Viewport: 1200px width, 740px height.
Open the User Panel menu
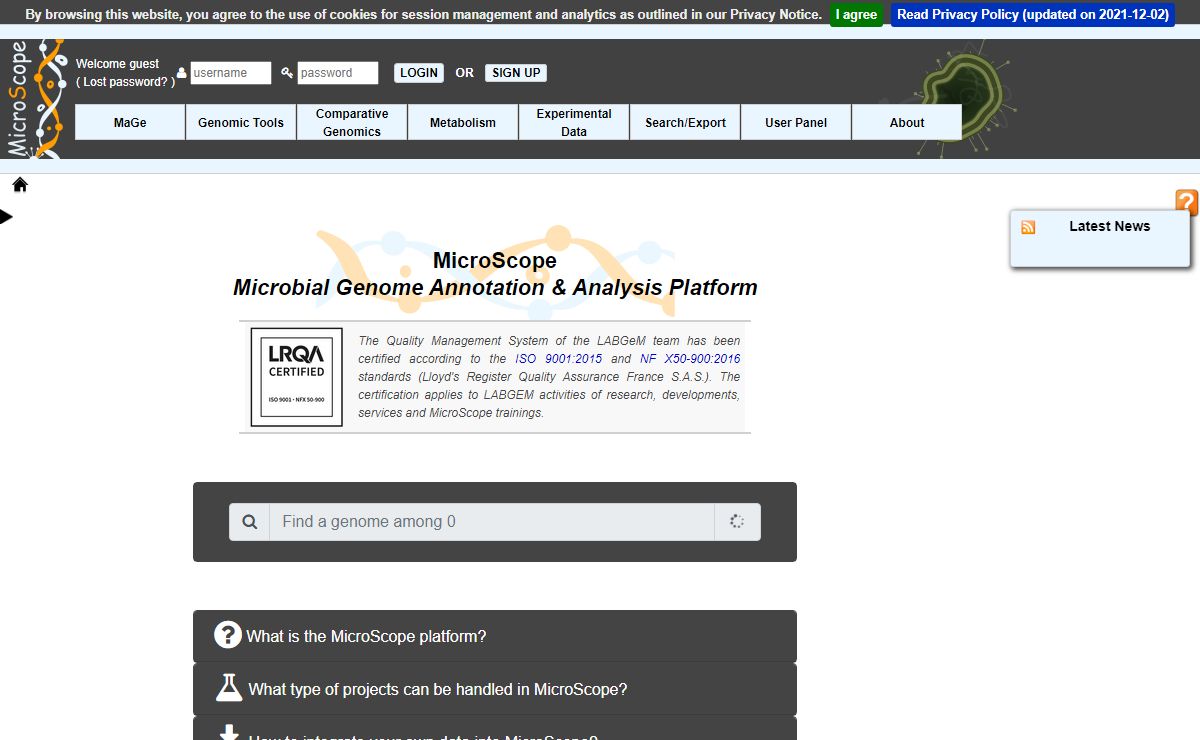tap(796, 122)
